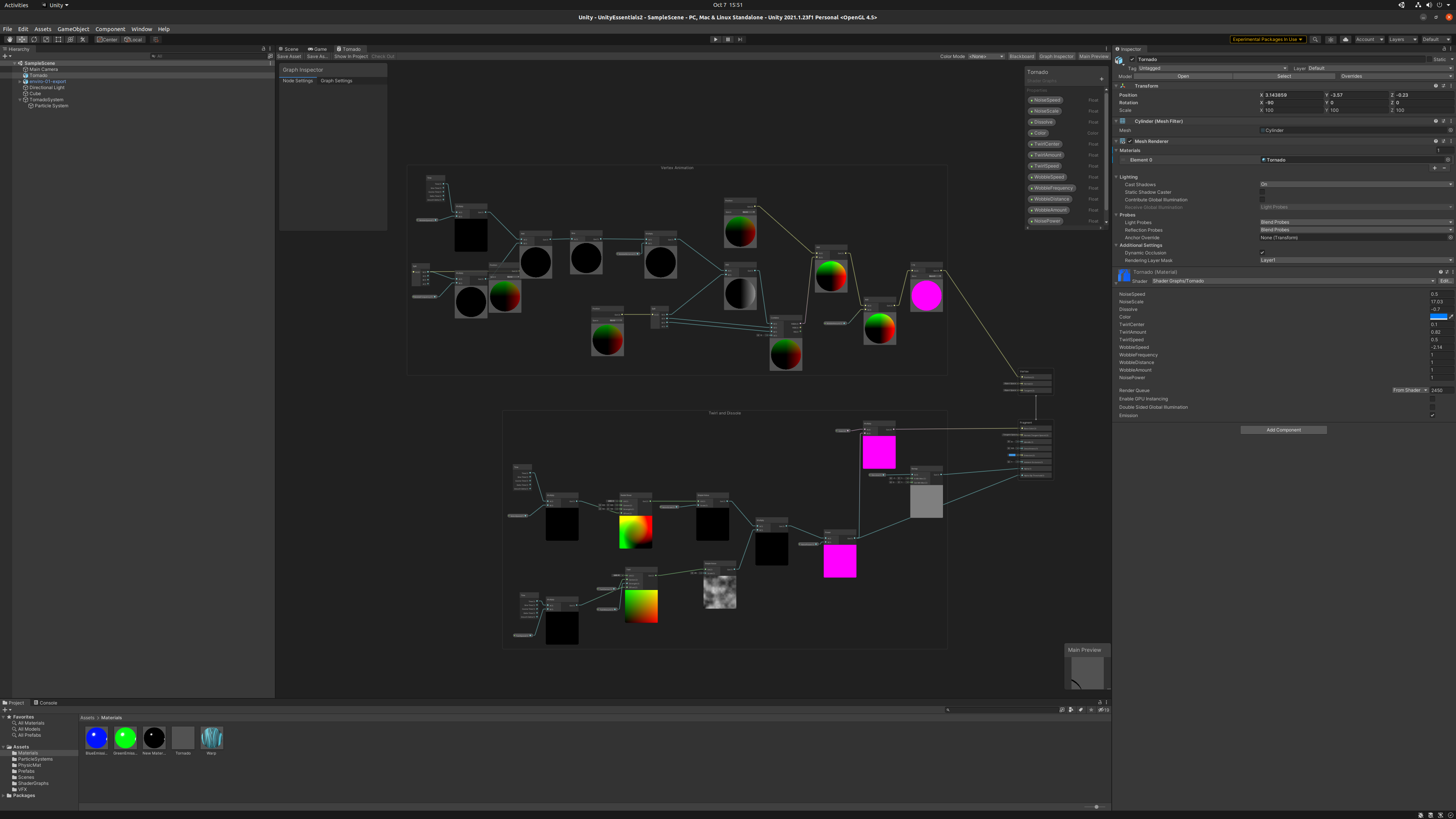Open the Node Settings tab in Graph Inspector

[x=297, y=81]
